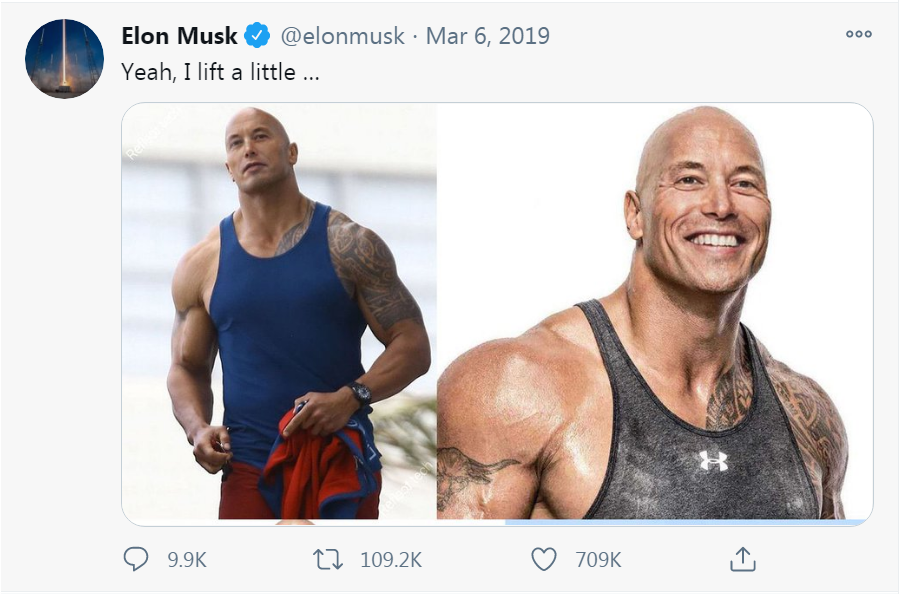Open the rocket launch profile avatar
Viewport: 900px width, 594px height.
(x=64, y=59)
